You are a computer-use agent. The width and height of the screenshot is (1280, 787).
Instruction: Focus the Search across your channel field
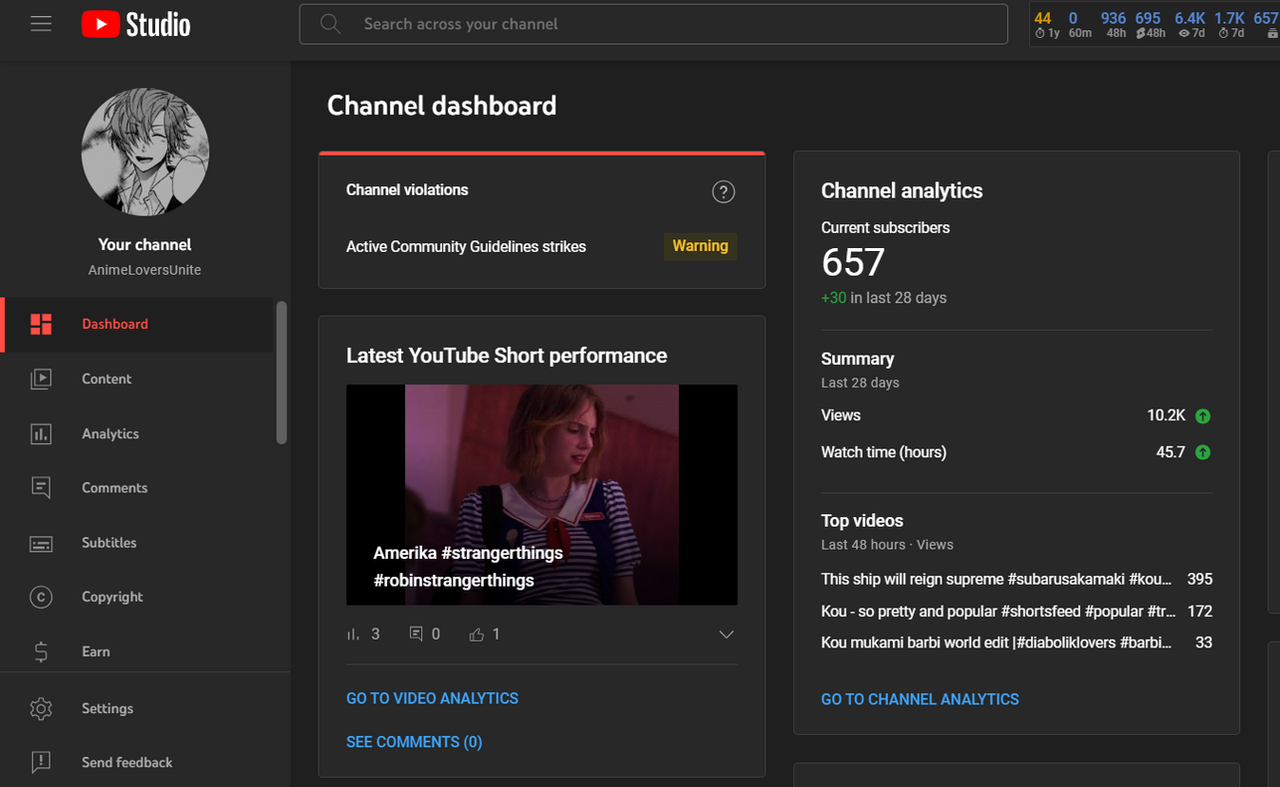point(653,24)
